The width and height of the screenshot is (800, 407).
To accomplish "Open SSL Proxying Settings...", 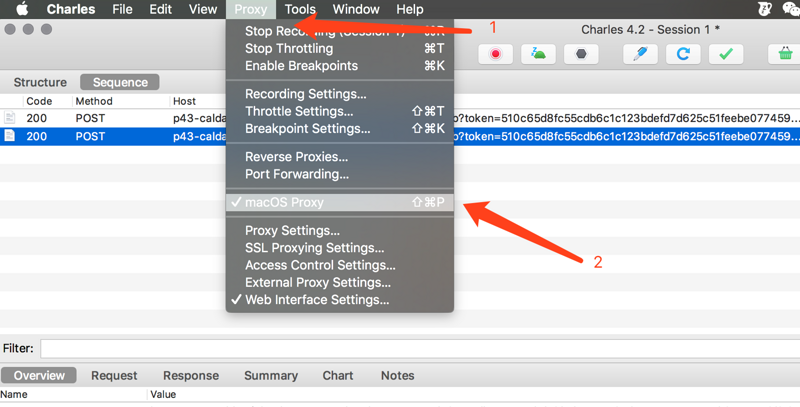I will pos(340,248).
